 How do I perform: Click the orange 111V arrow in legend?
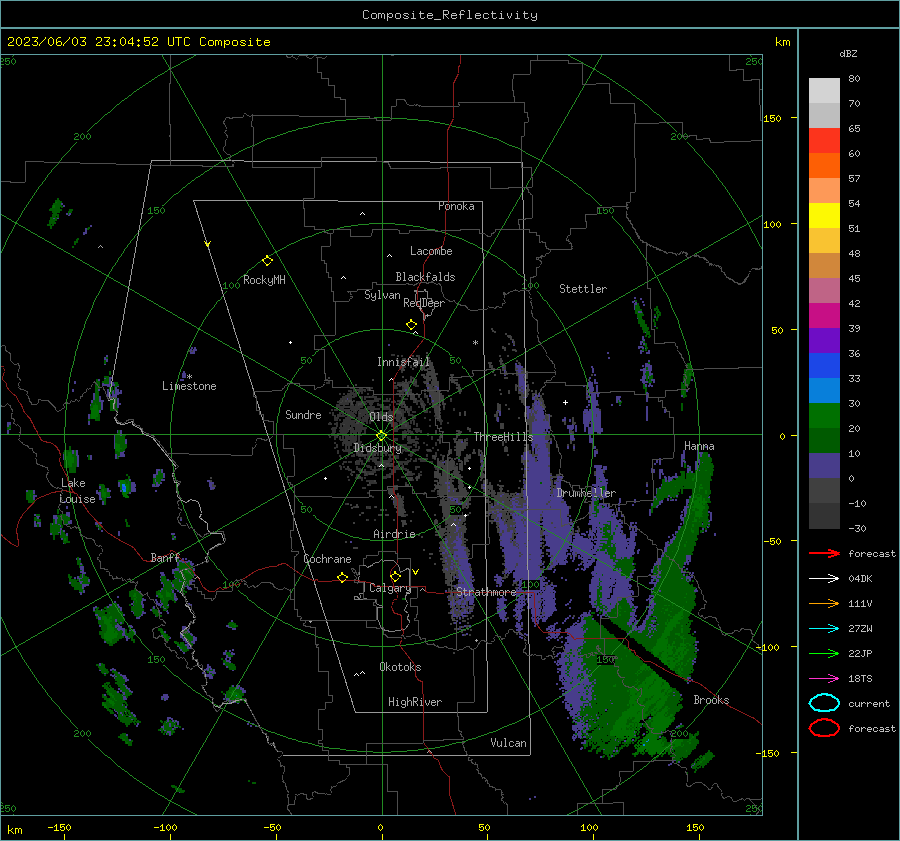tap(824, 603)
